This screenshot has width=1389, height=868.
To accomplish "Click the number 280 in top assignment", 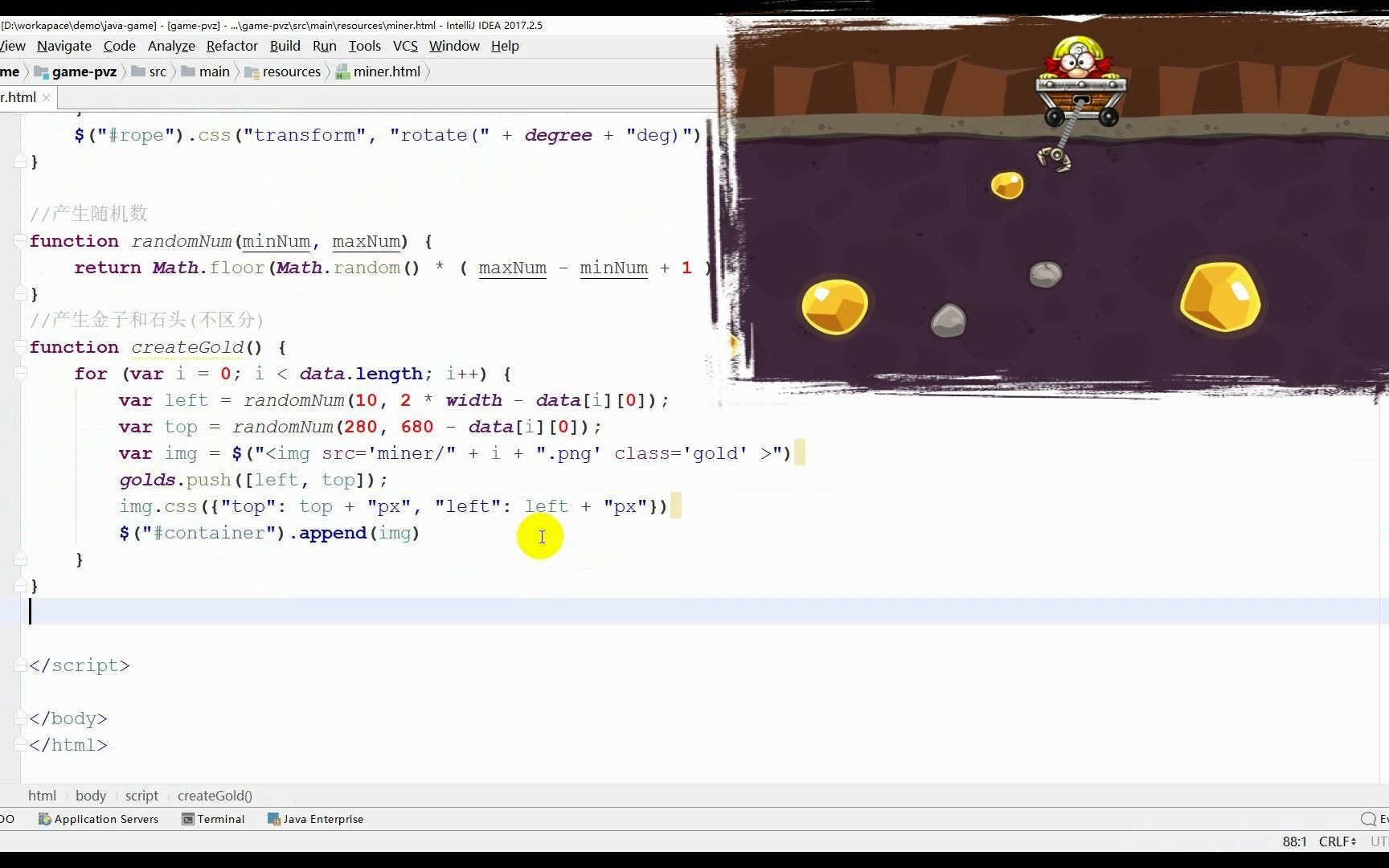I will point(360,427).
